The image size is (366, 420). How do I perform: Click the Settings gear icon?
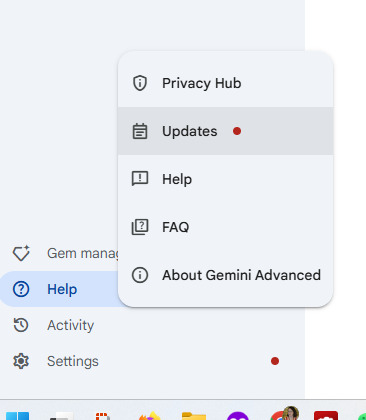(x=21, y=361)
